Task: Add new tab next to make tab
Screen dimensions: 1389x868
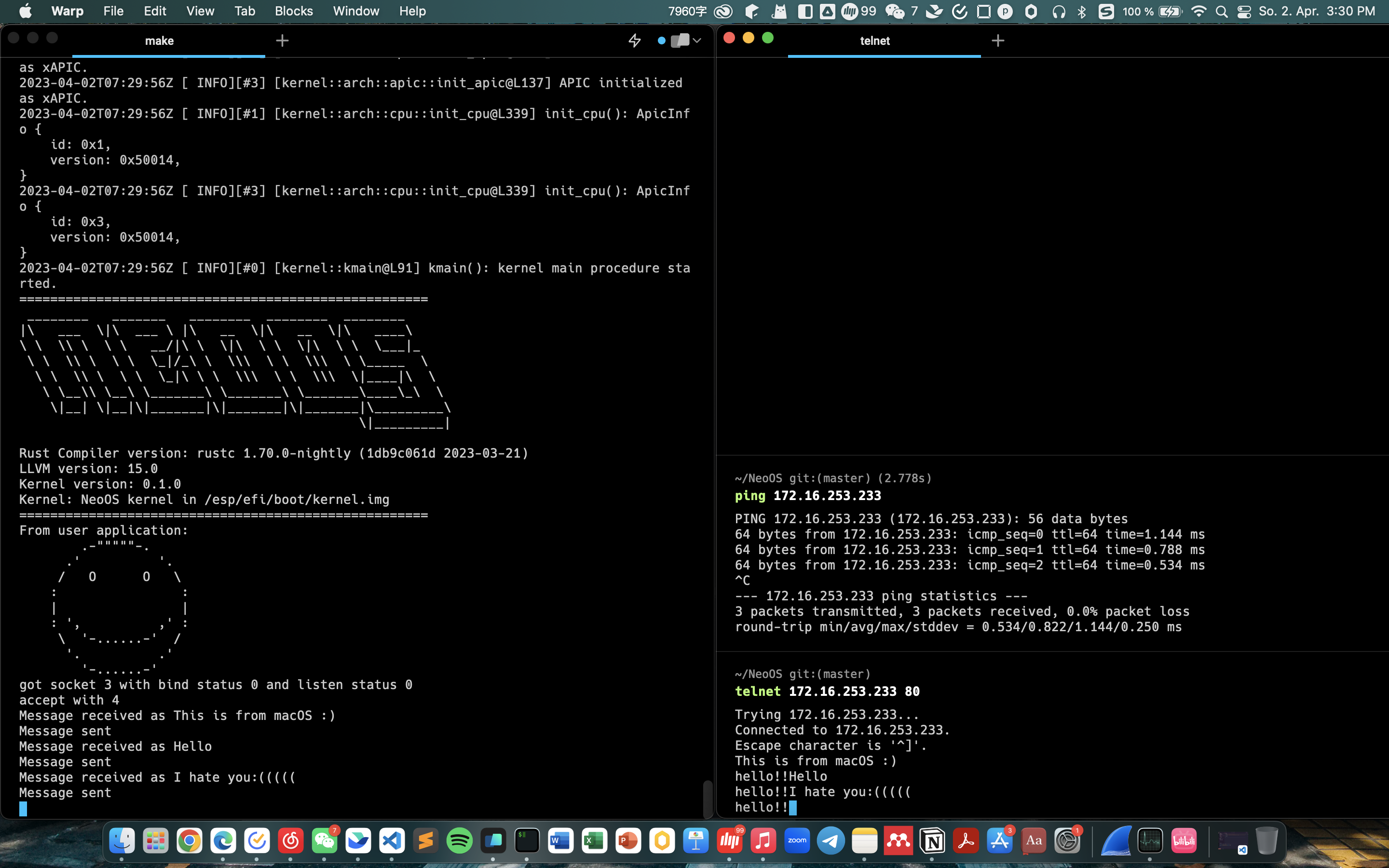Action: 282,41
